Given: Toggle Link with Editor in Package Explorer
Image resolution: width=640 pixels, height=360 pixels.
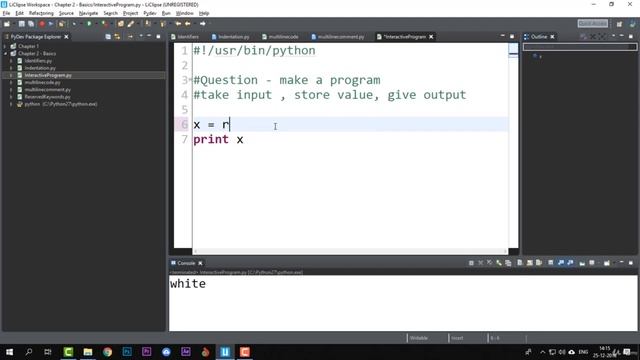Looking at the screenshot, I should (x=117, y=37).
